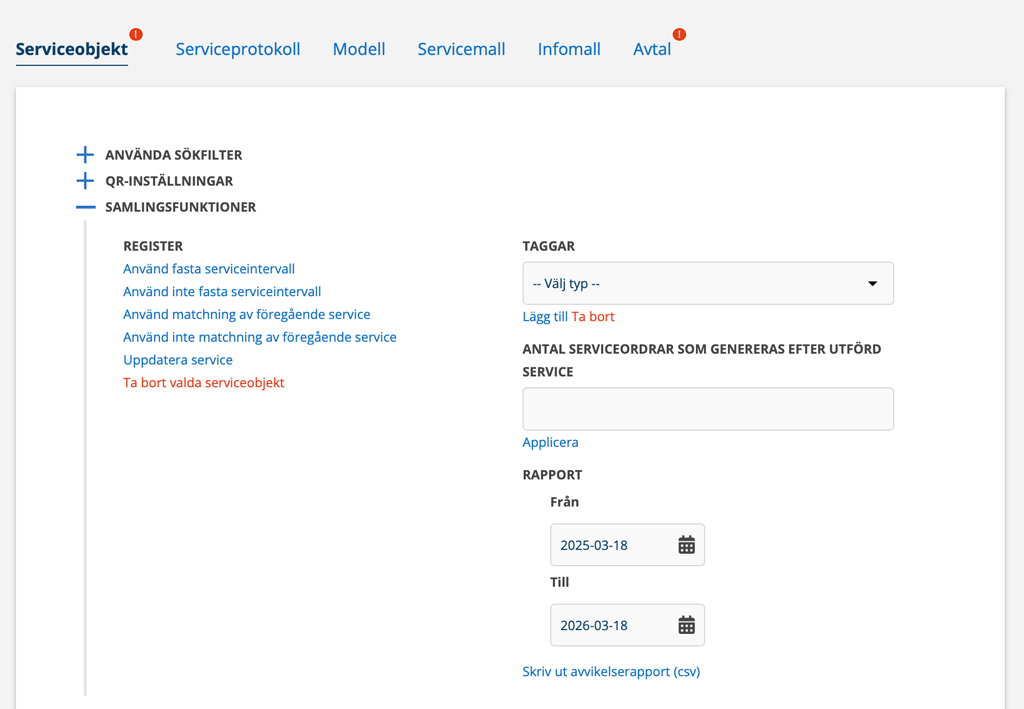Click the alert badge on Serviceobjekt tab
This screenshot has height=709, width=1024.
(x=136, y=34)
